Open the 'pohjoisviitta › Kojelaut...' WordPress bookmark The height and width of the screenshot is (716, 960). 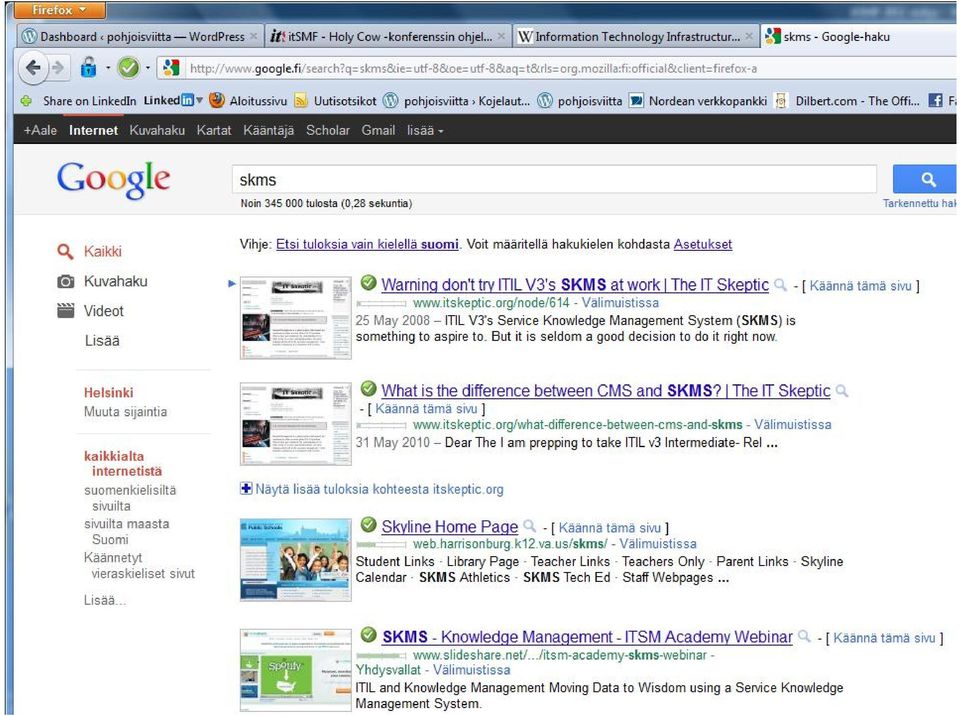[x=457, y=101]
